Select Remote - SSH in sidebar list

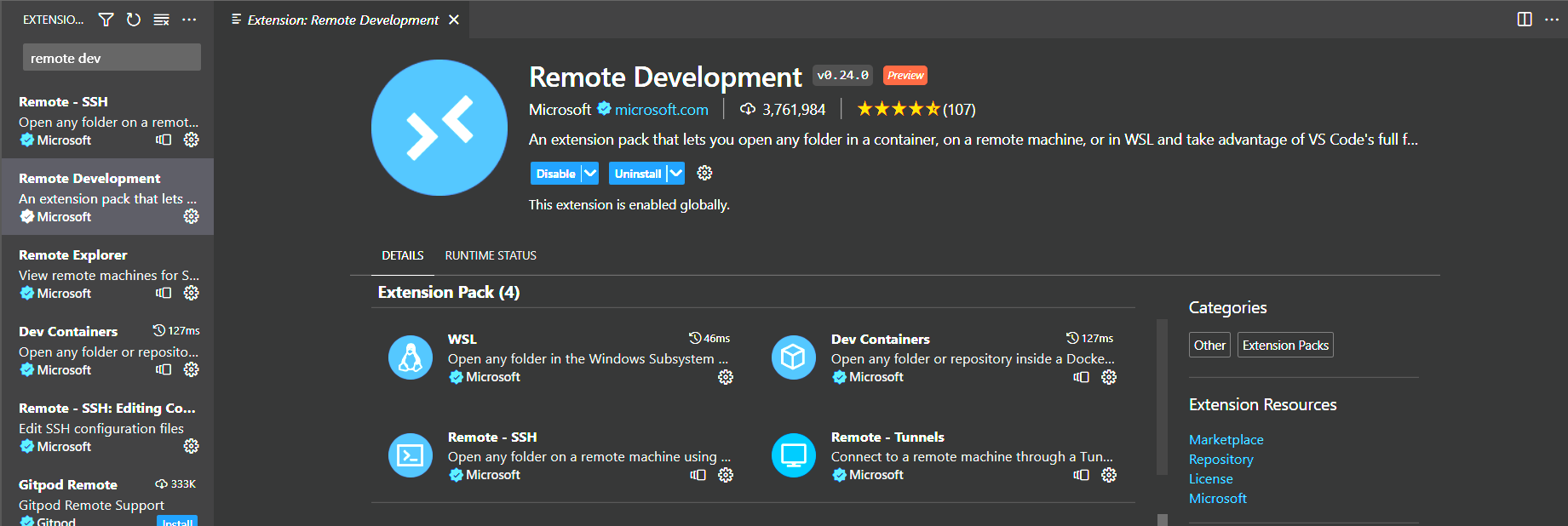tap(107, 120)
